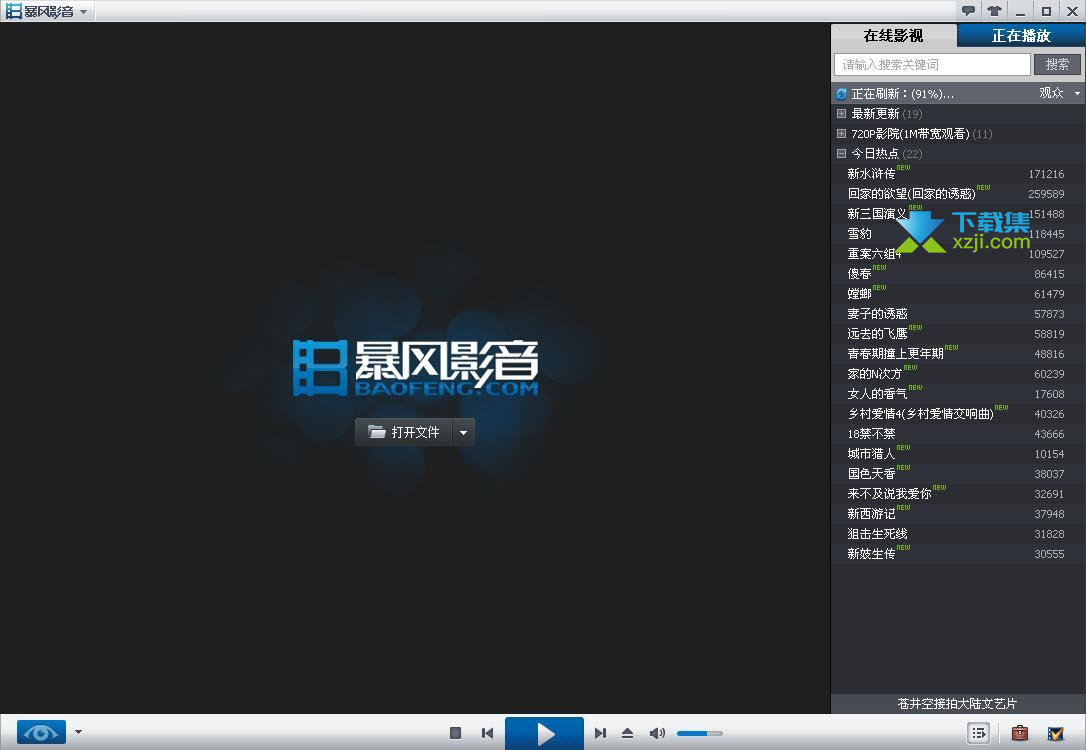This screenshot has width=1086, height=750.
Task: Select 女人的香气 in the hot list
Action: coord(878,394)
